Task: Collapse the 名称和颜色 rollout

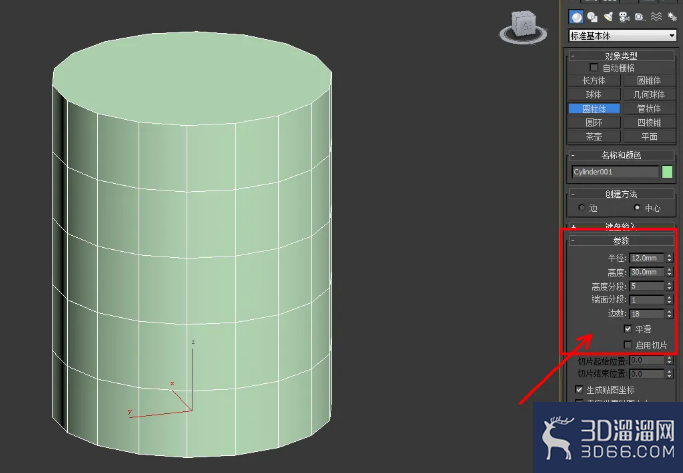Action: 622,155
